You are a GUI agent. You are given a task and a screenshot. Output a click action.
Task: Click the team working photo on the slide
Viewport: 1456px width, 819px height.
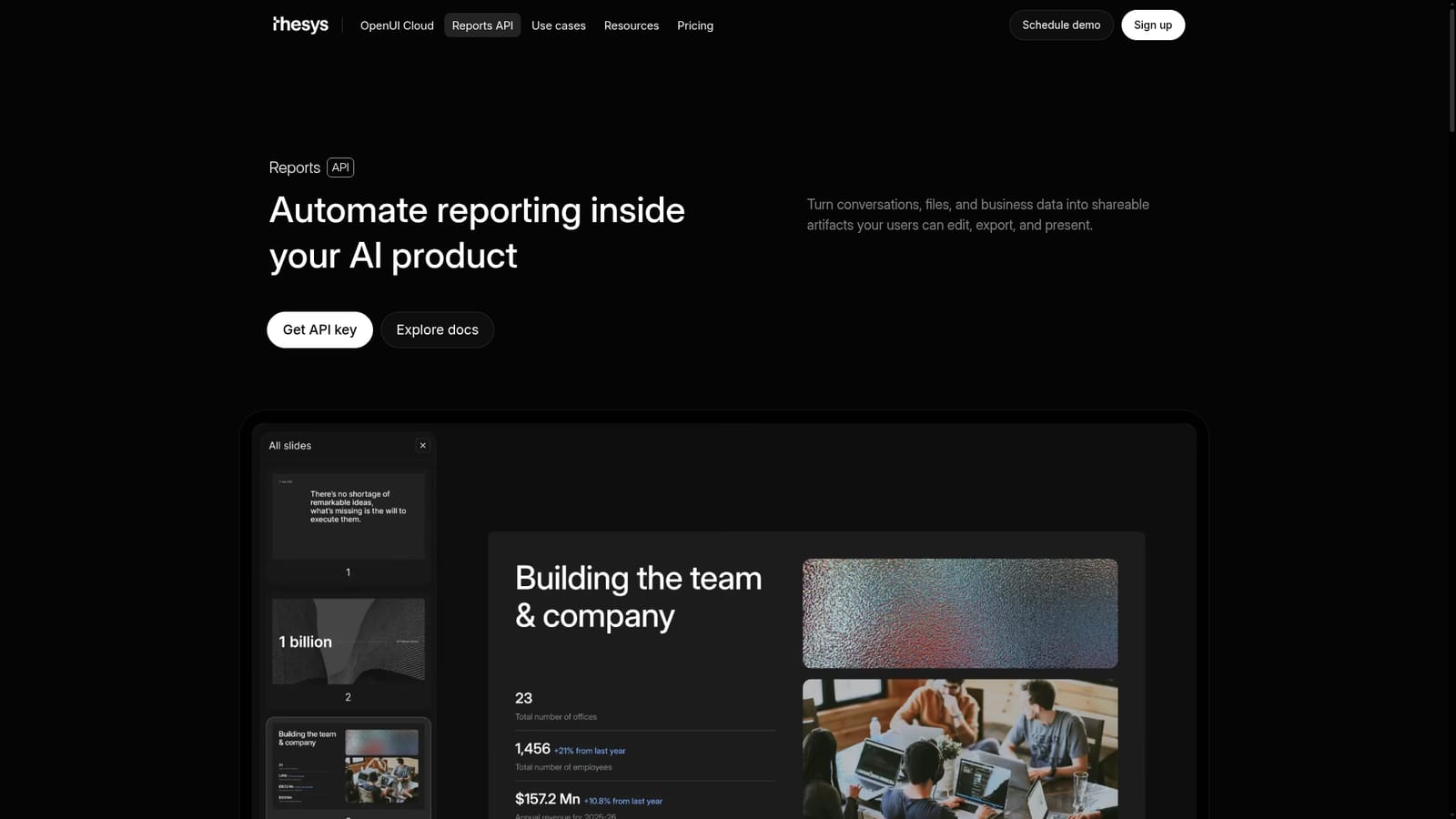pos(960,749)
